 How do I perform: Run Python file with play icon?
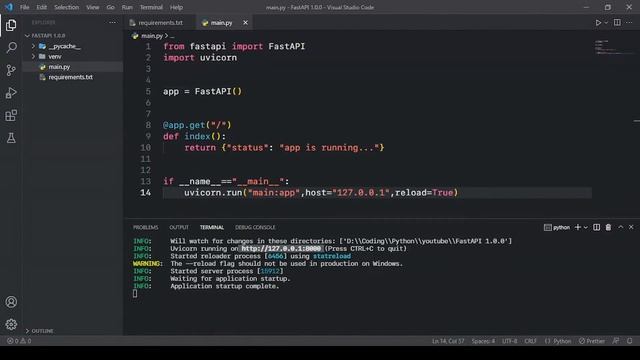[598, 23]
